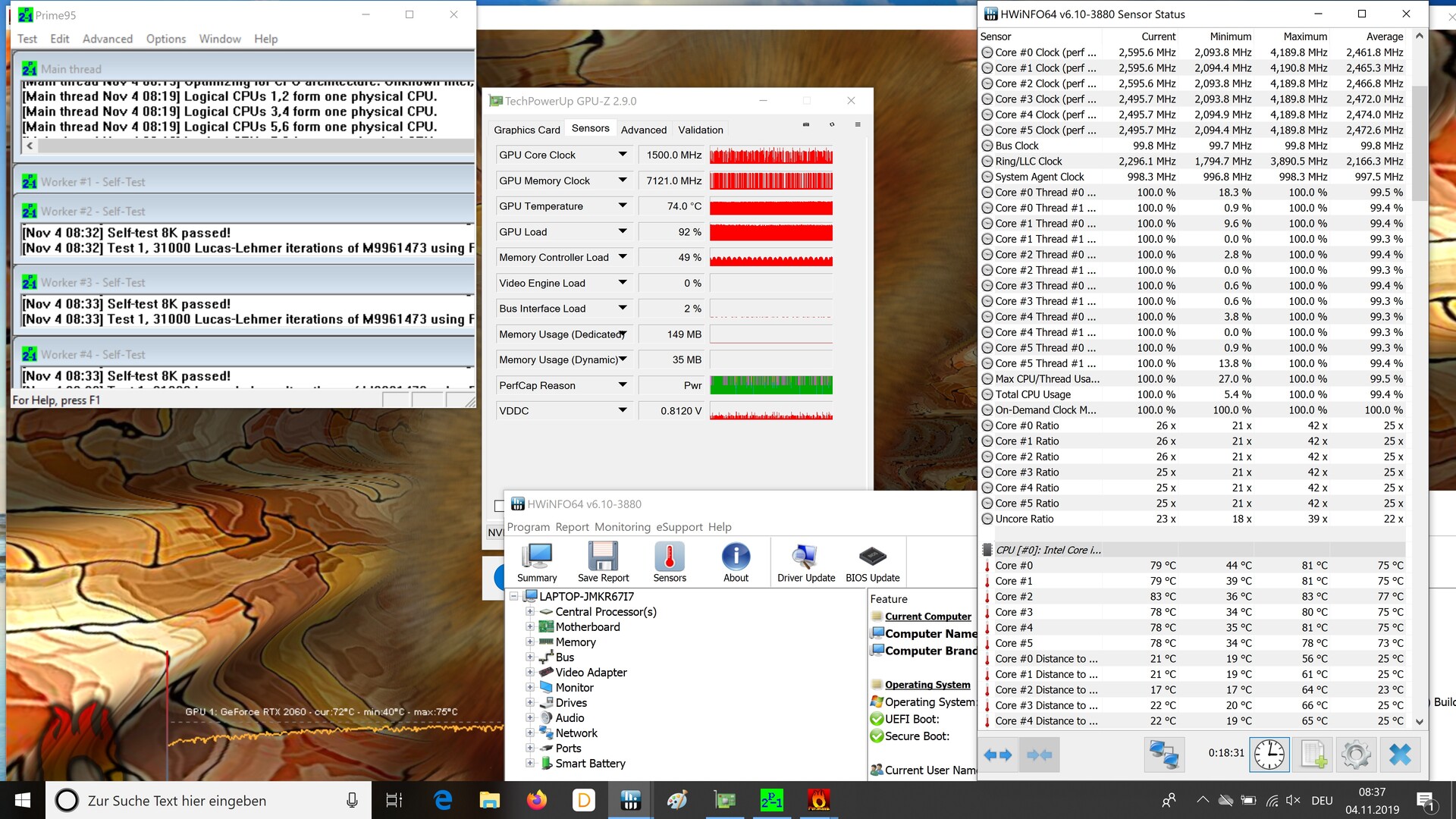Select Network in the HWiNFO64 tree
This screenshot has height=819, width=1456.
click(x=576, y=733)
